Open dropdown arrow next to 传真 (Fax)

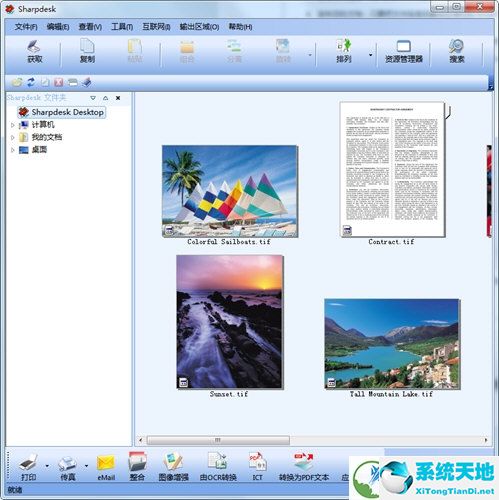point(86,466)
